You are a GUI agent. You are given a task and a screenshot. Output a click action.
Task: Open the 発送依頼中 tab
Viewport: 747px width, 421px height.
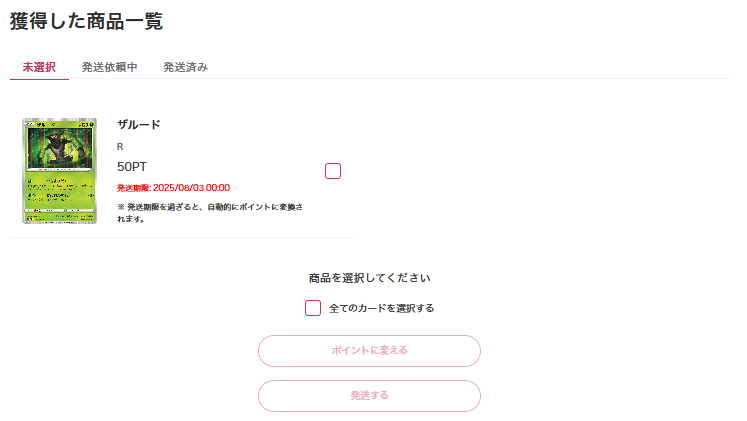coord(110,67)
